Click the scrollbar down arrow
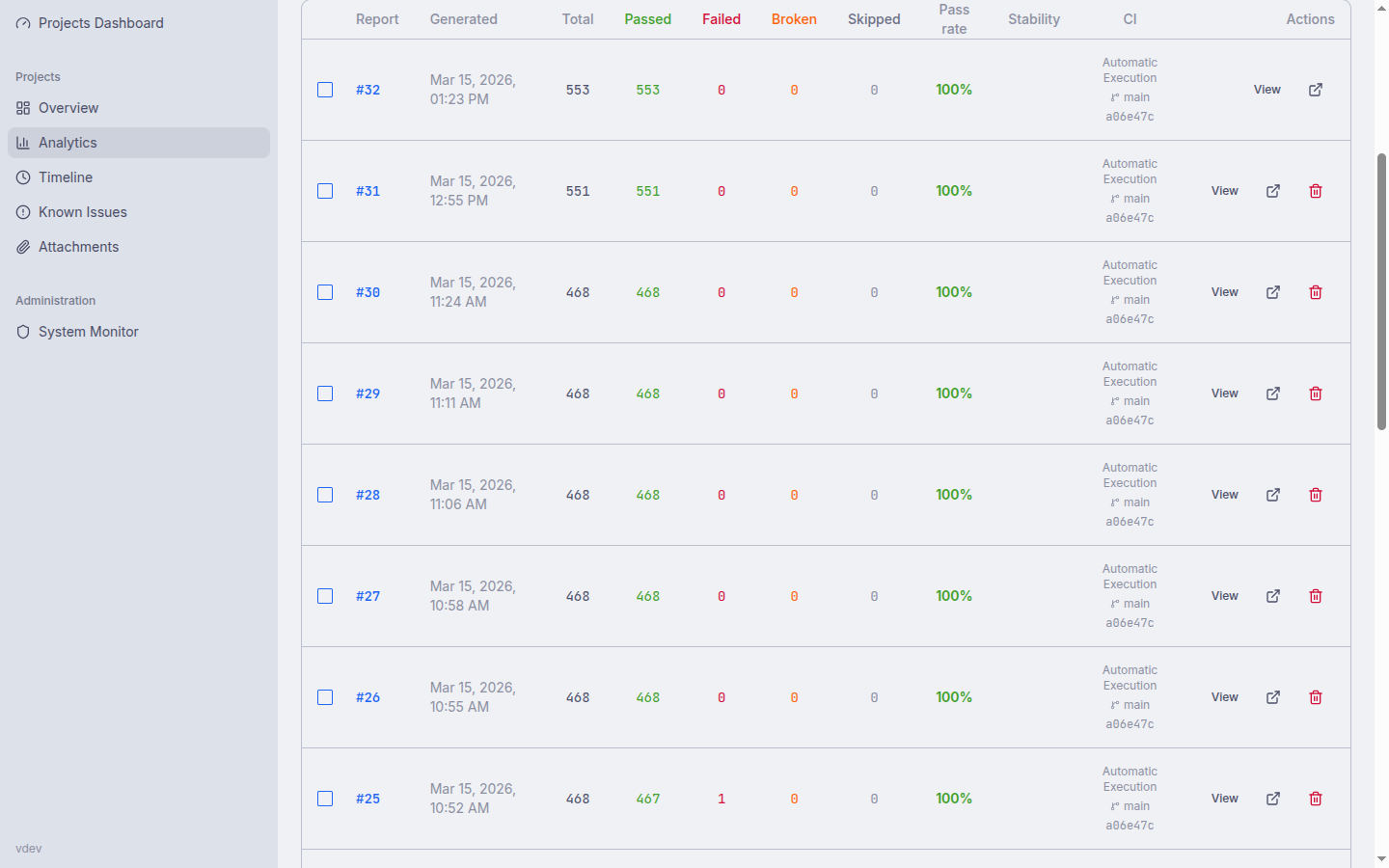 click(1381, 858)
